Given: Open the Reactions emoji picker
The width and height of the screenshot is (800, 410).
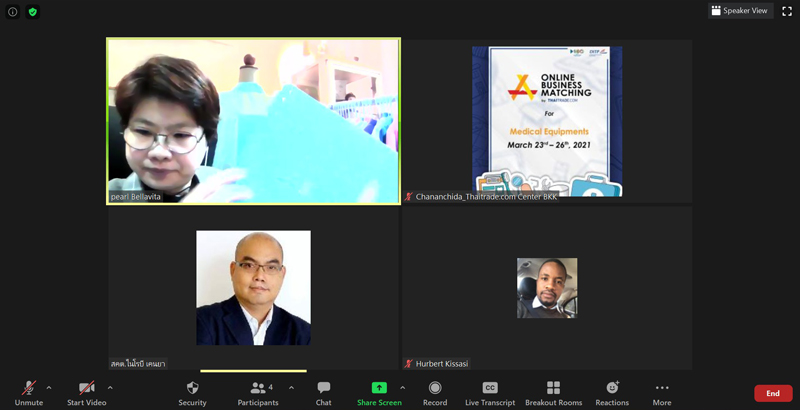Looking at the screenshot, I should coord(612,388).
